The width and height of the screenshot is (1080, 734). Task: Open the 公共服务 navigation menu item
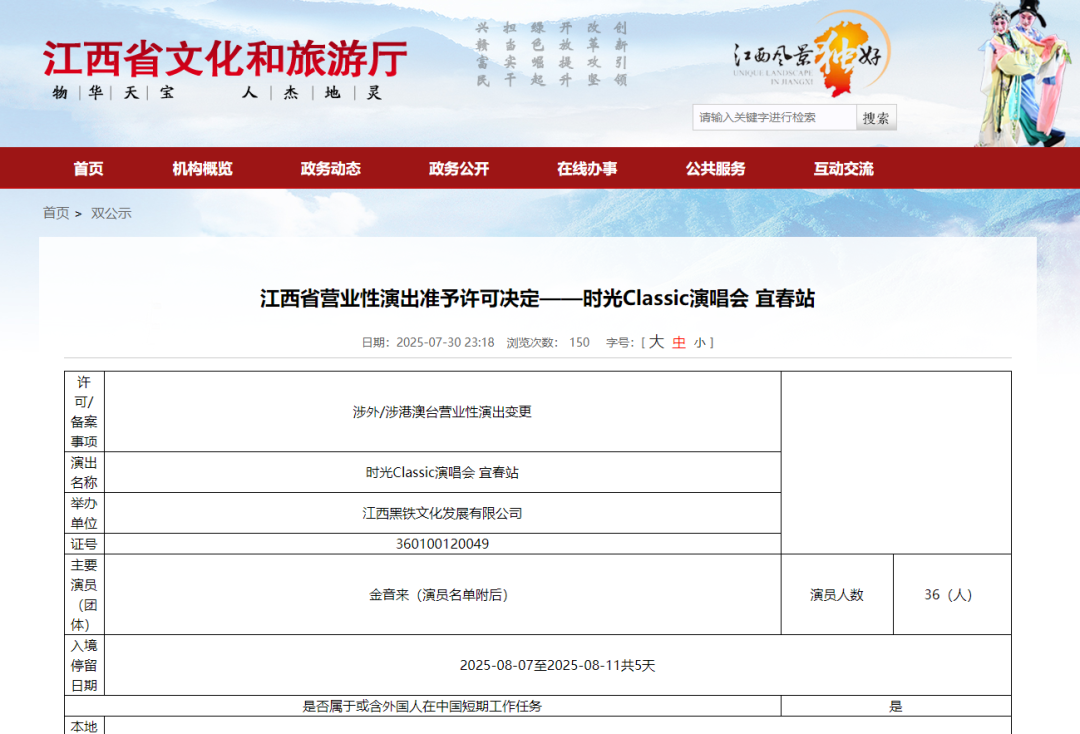(x=715, y=169)
